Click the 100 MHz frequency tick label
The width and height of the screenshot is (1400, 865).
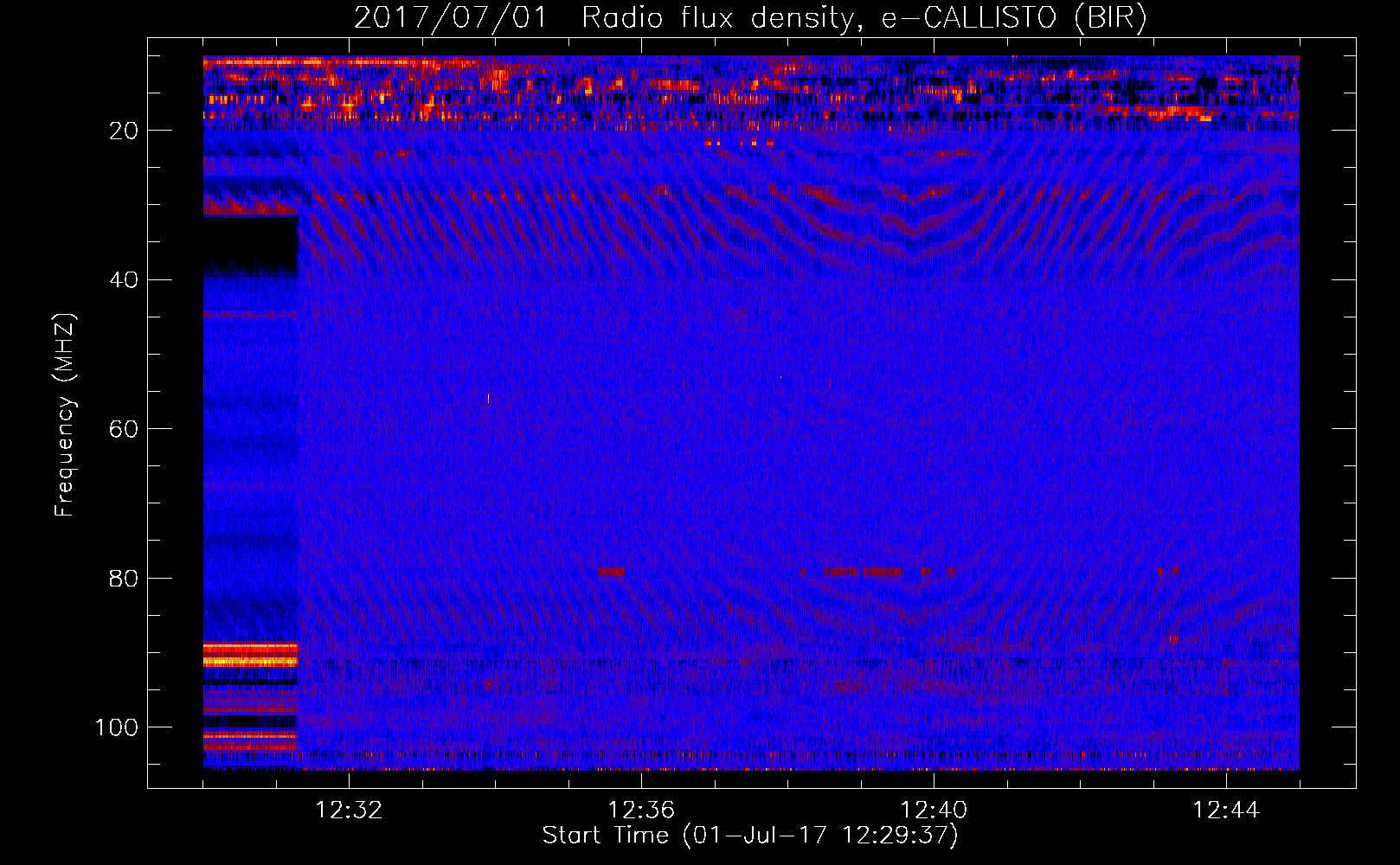pyautogui.click(x=117, y=727)
